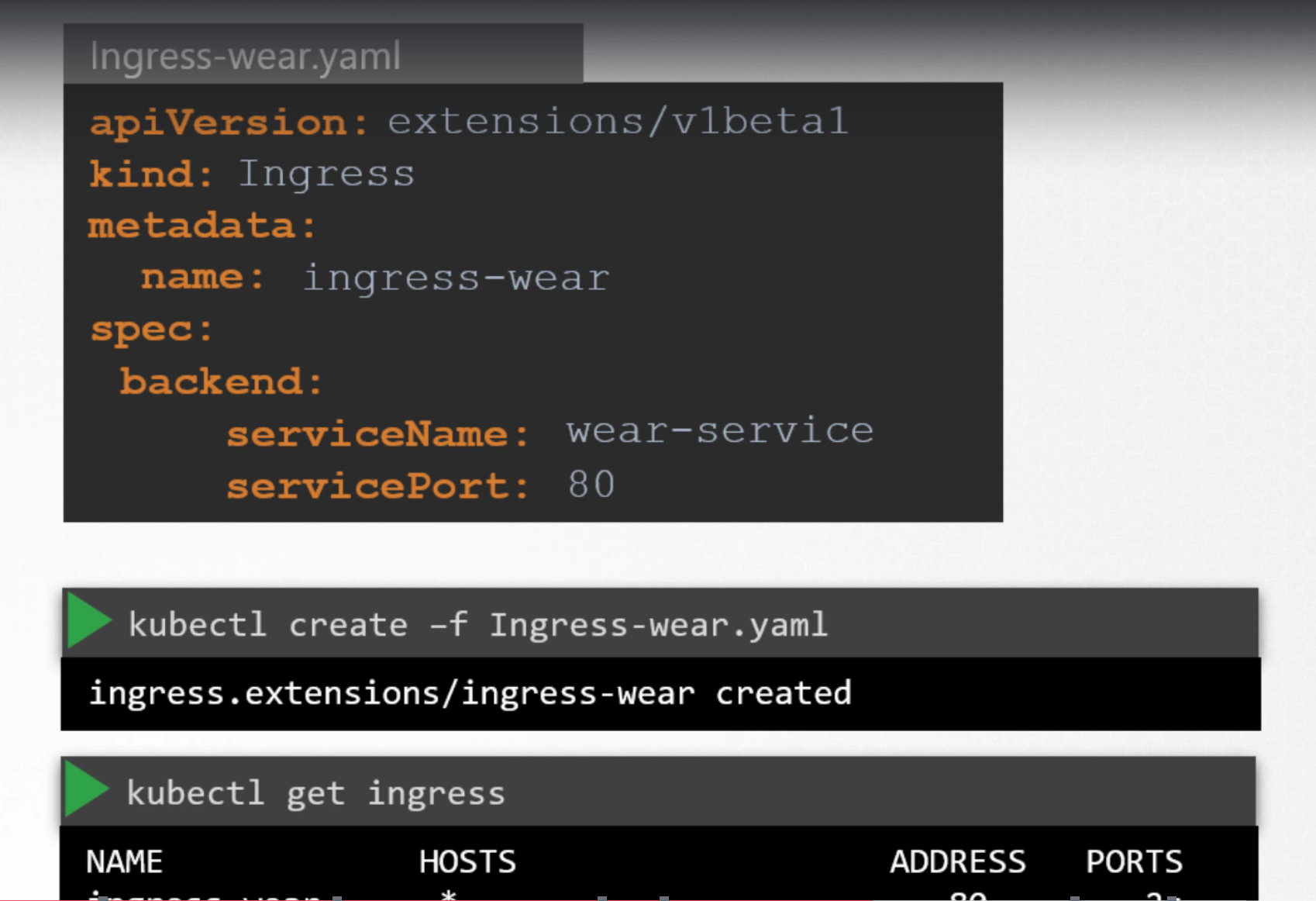Click the 'name:' key under metadata
Screen dimensions: 1316x901
point(202,277)
